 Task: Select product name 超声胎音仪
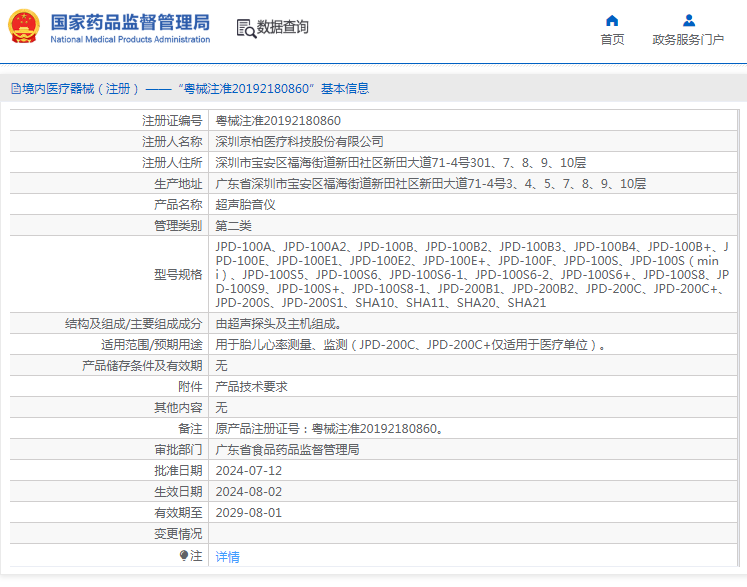click(245, 205)
